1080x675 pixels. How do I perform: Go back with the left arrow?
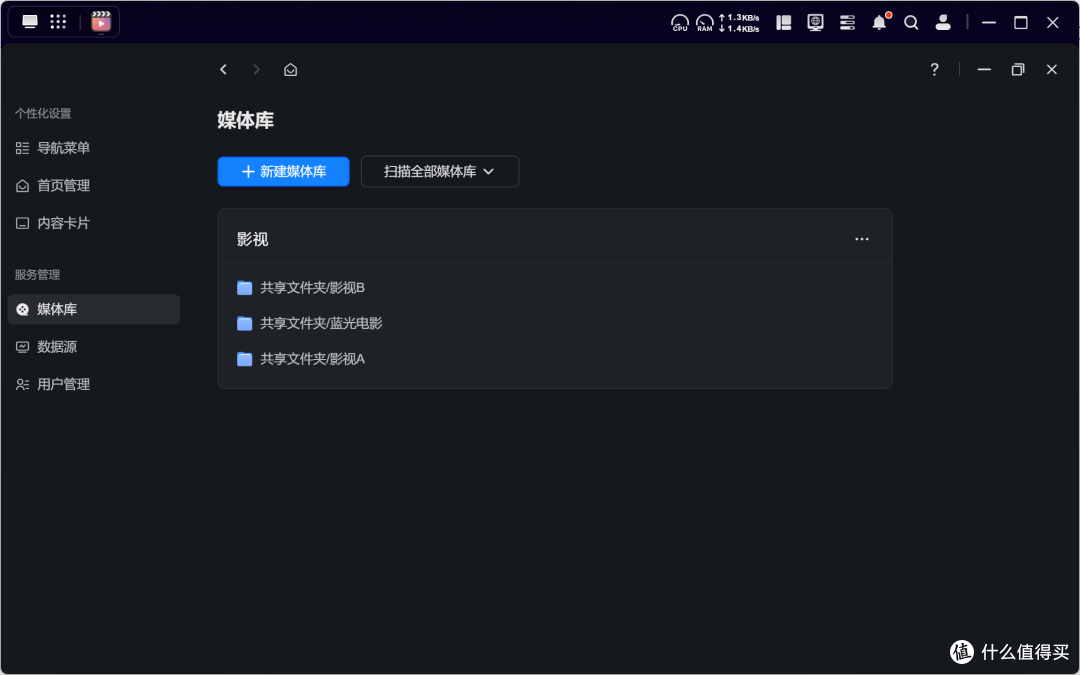pyautogui.click(x=223, y=70)
